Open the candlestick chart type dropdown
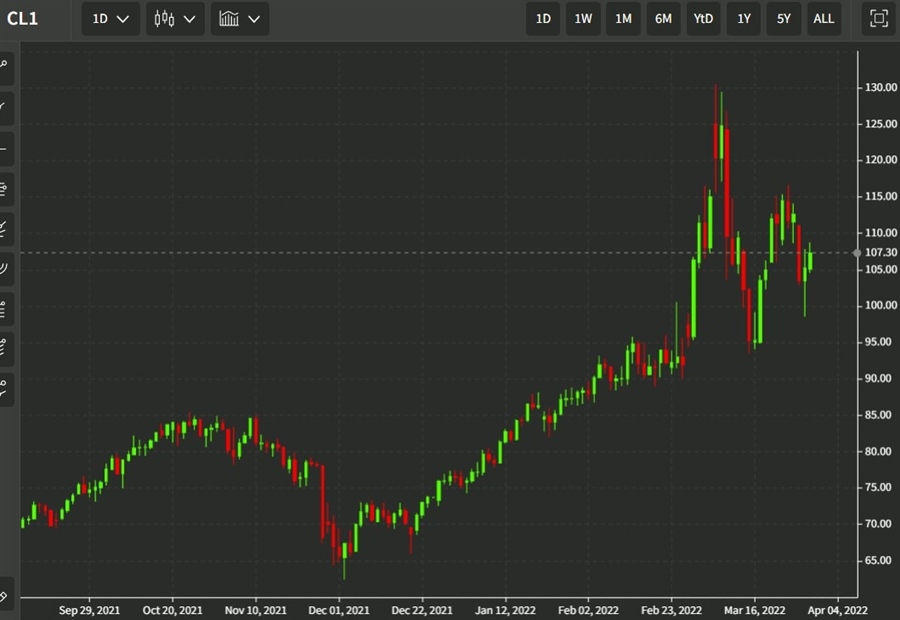This screenshot has height=620, width=900. (175, 19)
